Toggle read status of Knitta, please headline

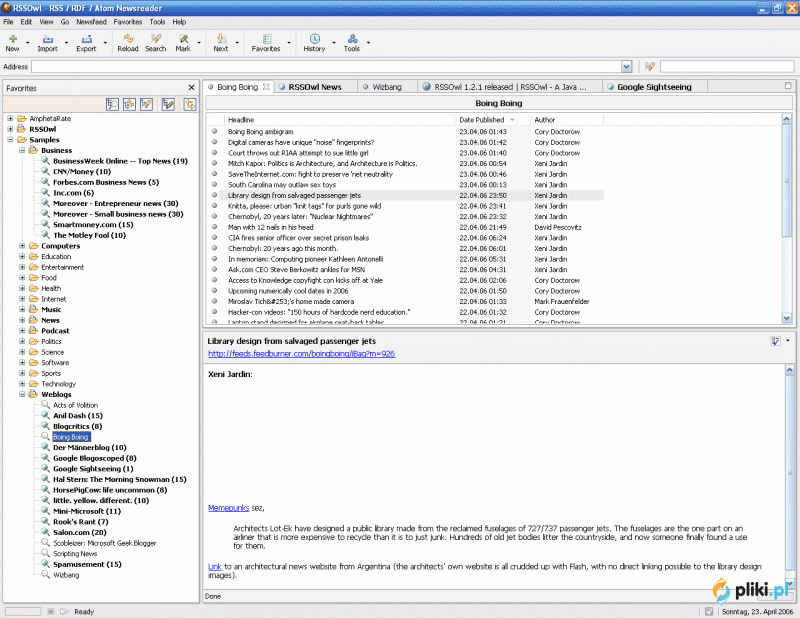[215, 206]
